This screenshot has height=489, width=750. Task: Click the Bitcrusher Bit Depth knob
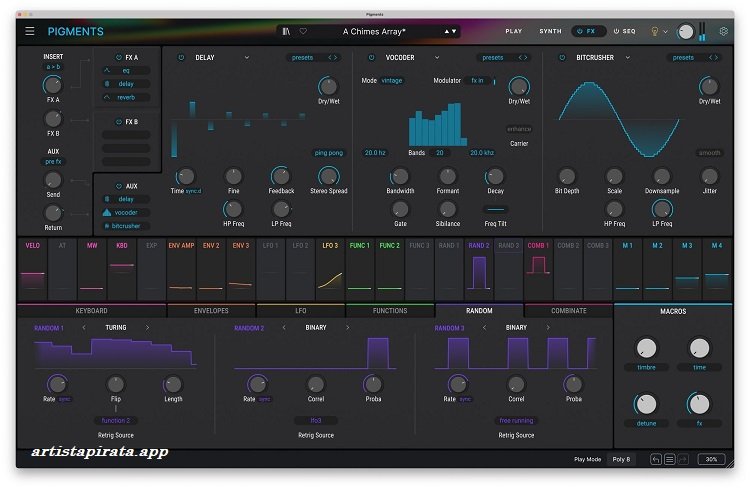tap(567, 177)
